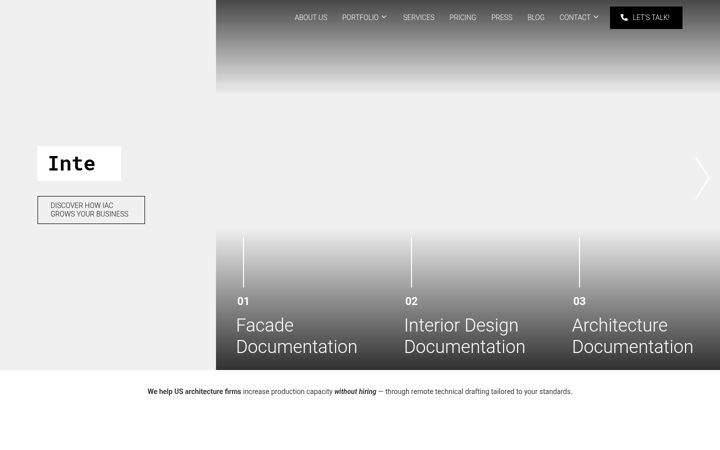Click the 03 slide number
Image resolution: width=720 pixels, height=450 pixels.
click(579, 301)
